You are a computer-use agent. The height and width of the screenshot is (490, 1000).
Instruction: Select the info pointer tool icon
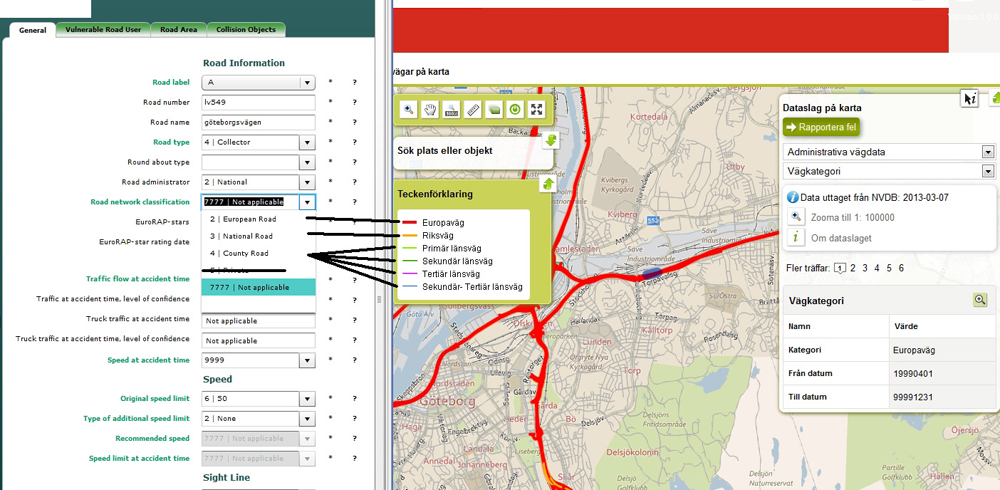tap(969, 98)
